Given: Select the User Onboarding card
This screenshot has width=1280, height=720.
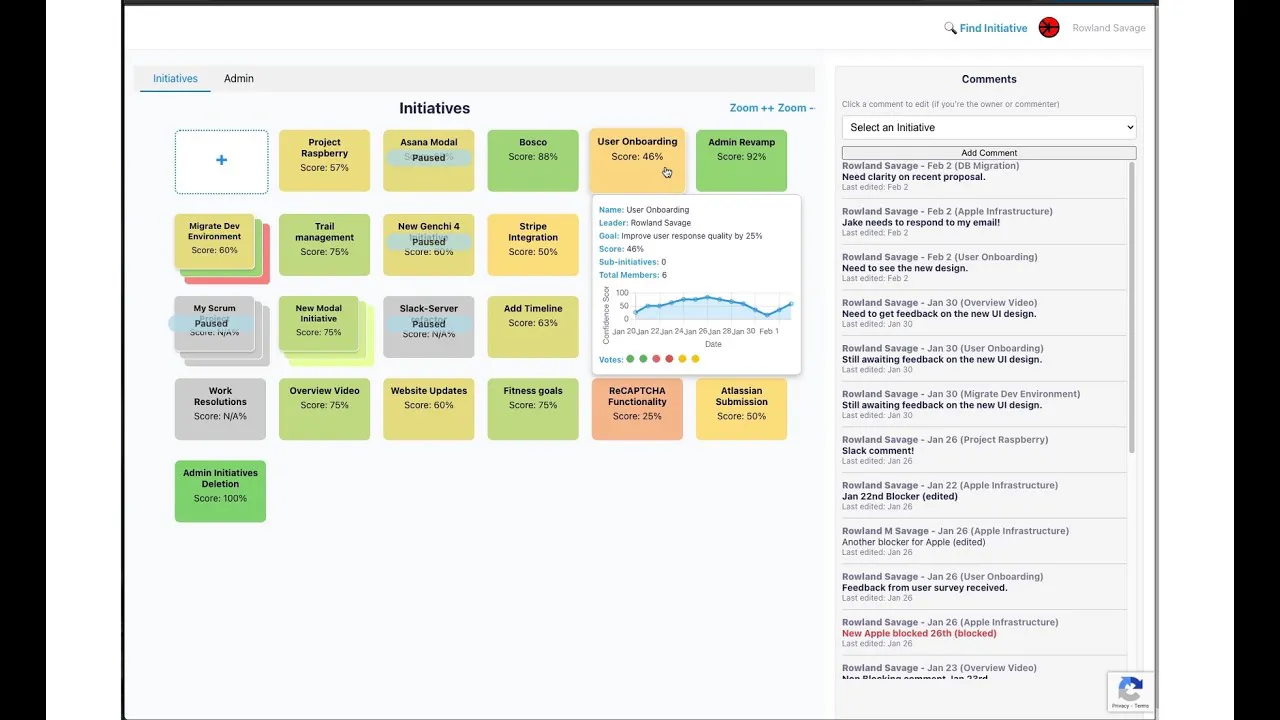Looking at the screenshot, I should pyautogui.click(x=637, y=159).
